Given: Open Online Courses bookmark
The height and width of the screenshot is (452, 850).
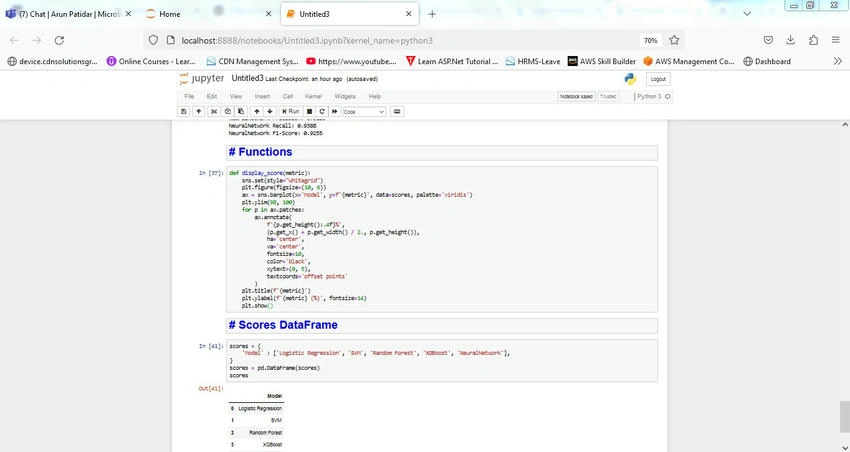Looking at the screenshot, I should click(x=151, y=61).
